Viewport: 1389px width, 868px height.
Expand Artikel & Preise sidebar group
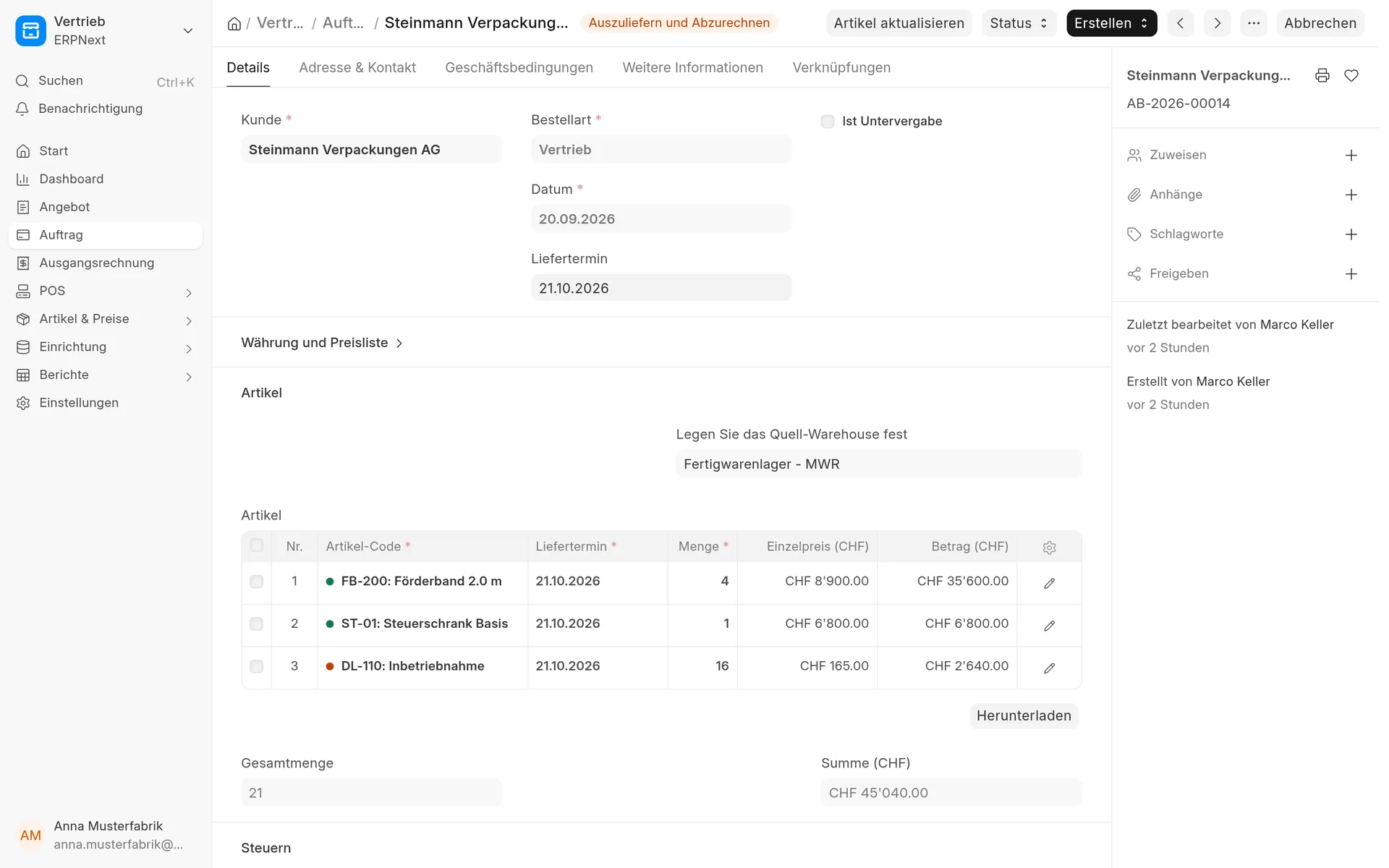(189, 321)
